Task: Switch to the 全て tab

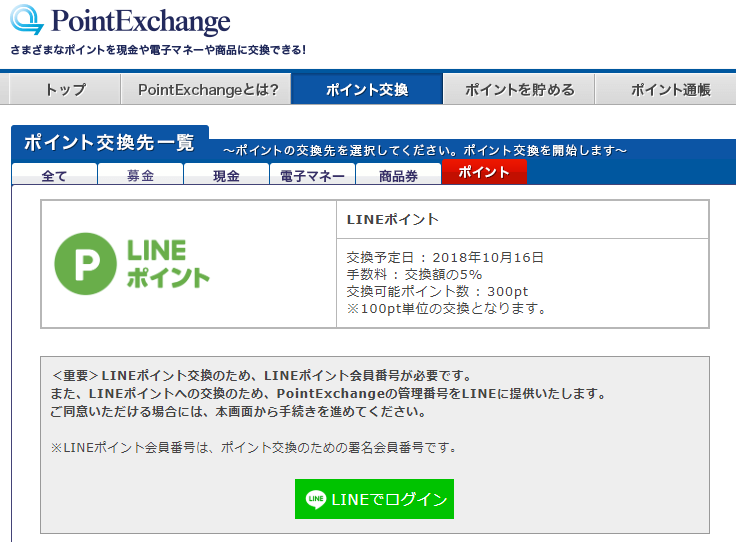Action: pos(54,174)
